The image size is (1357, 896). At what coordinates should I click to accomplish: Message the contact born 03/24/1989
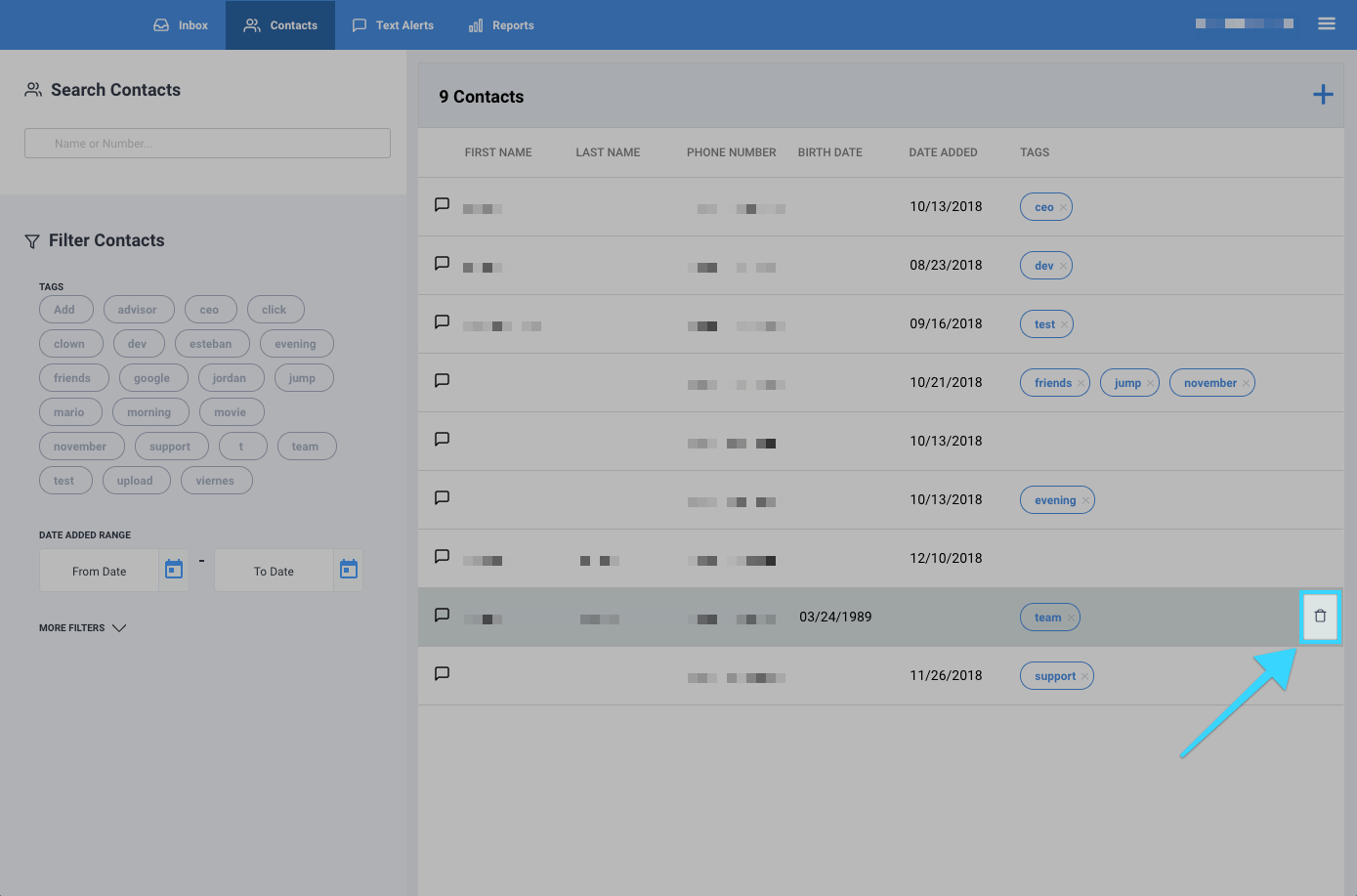click(x=442, y=615)
